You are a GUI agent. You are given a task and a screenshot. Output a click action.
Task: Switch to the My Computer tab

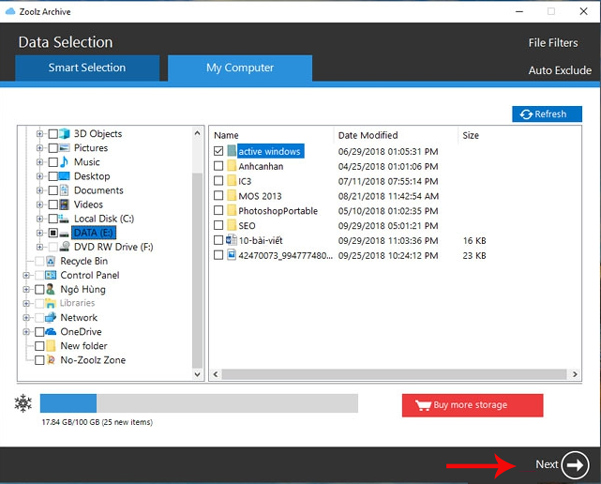pos(240,68)
